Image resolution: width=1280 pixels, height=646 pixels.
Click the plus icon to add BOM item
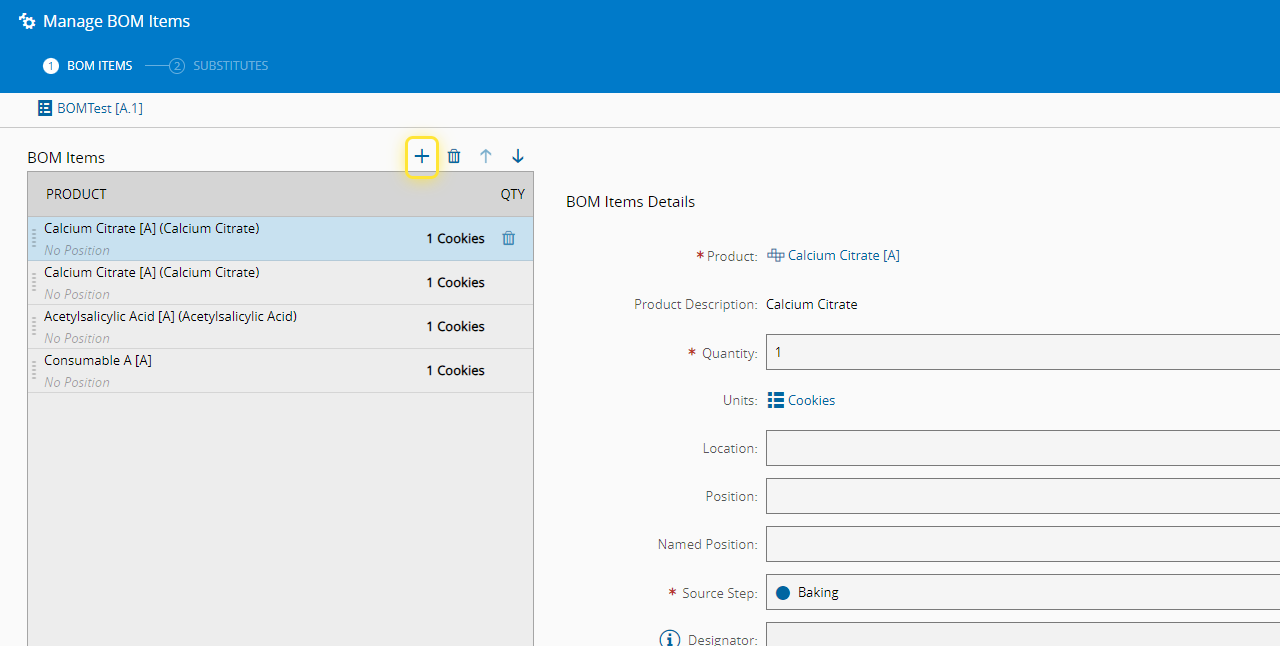422,156
